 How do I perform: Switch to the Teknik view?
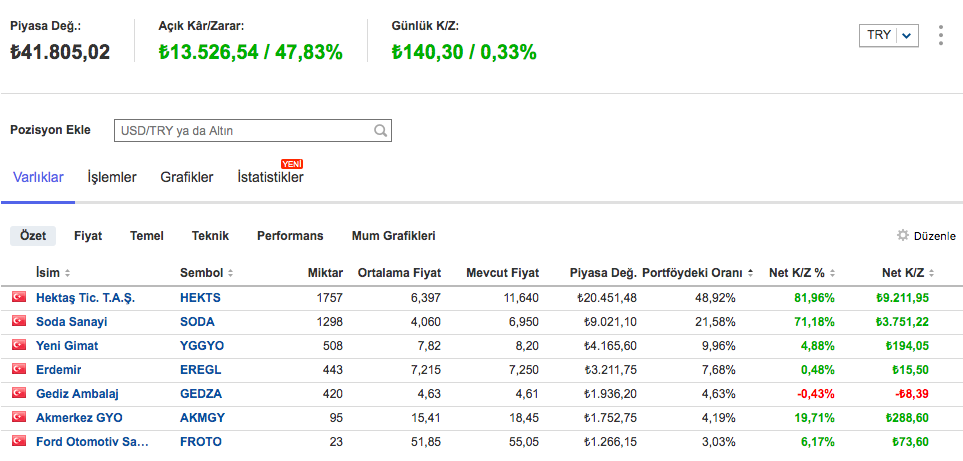[210, 236]
